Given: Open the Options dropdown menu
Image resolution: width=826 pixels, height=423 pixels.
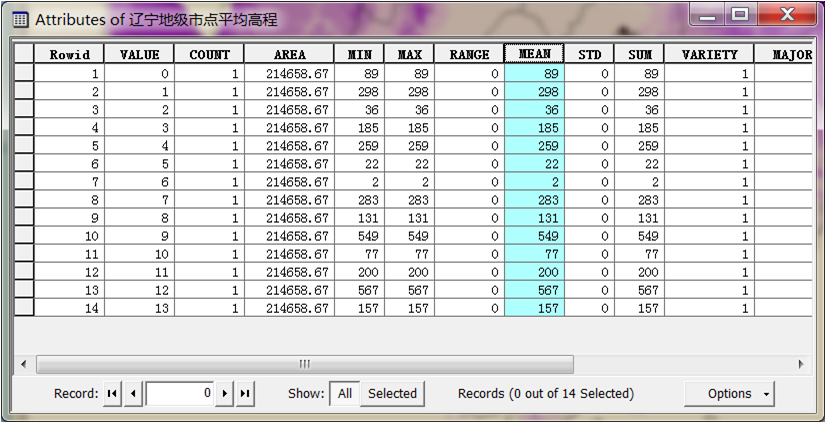Looking at the screenshot, I should coord(728,394).
